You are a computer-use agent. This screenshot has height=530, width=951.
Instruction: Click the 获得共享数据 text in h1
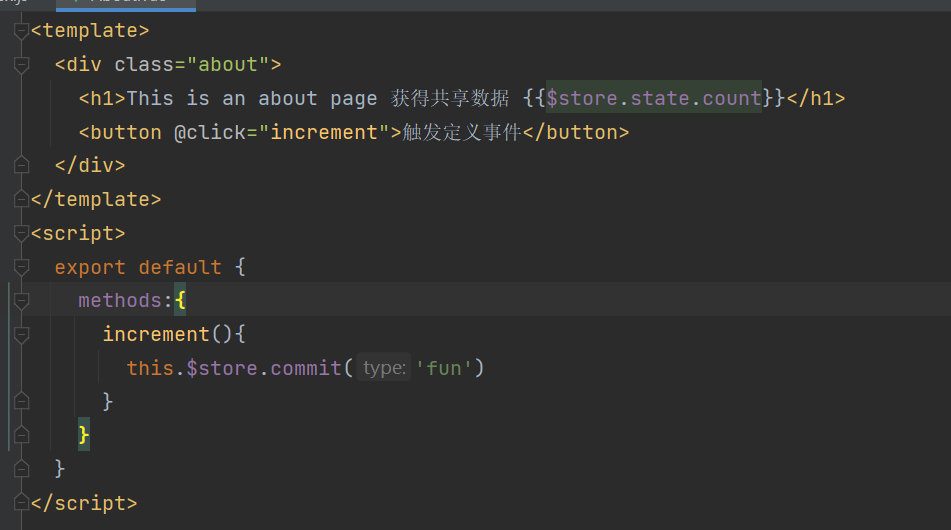click(x=450, y=98)
